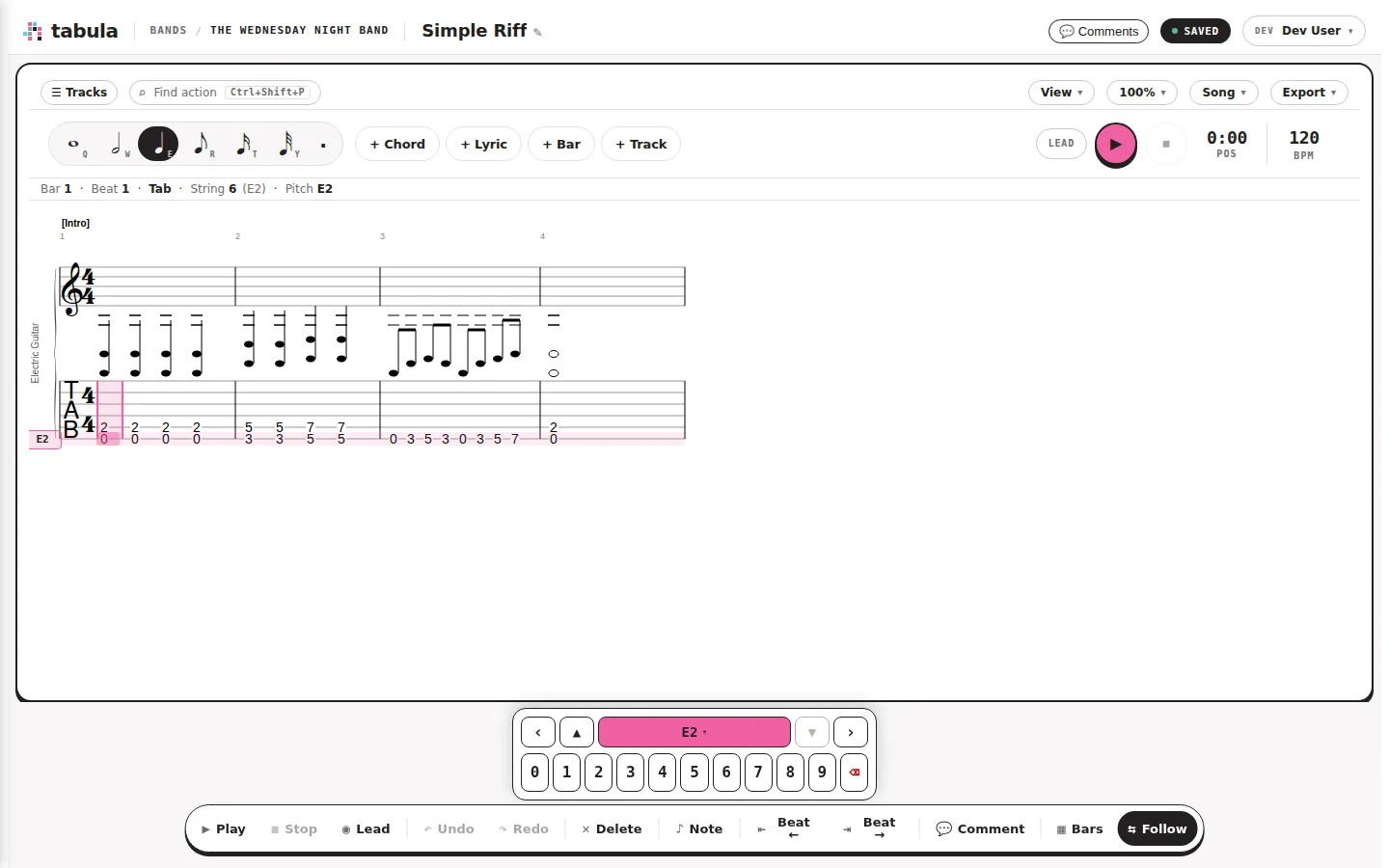The width and height of the screenshot is (1389, 868).
Task: Enter fret 0 on keypad
Action: pos(534,773)
